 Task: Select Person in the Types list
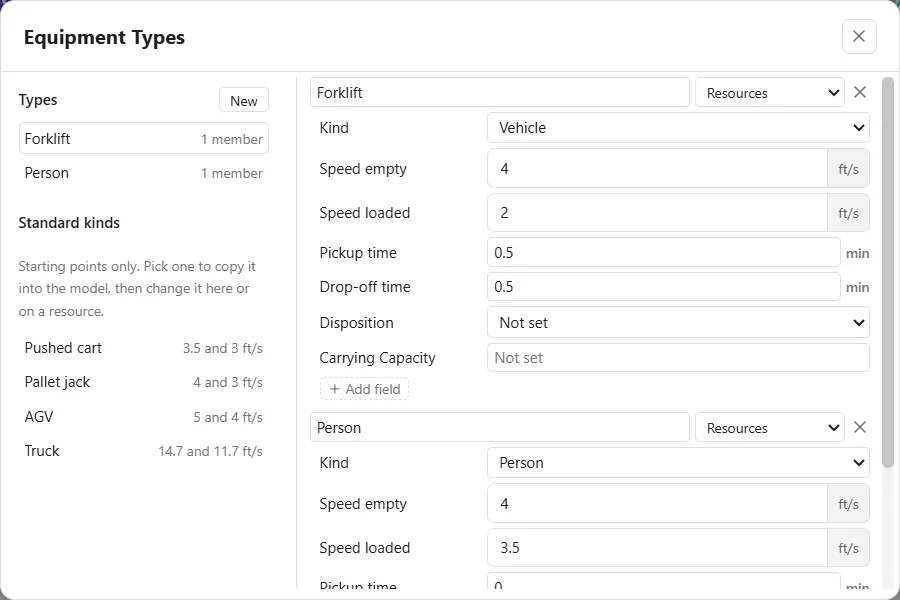143,173
